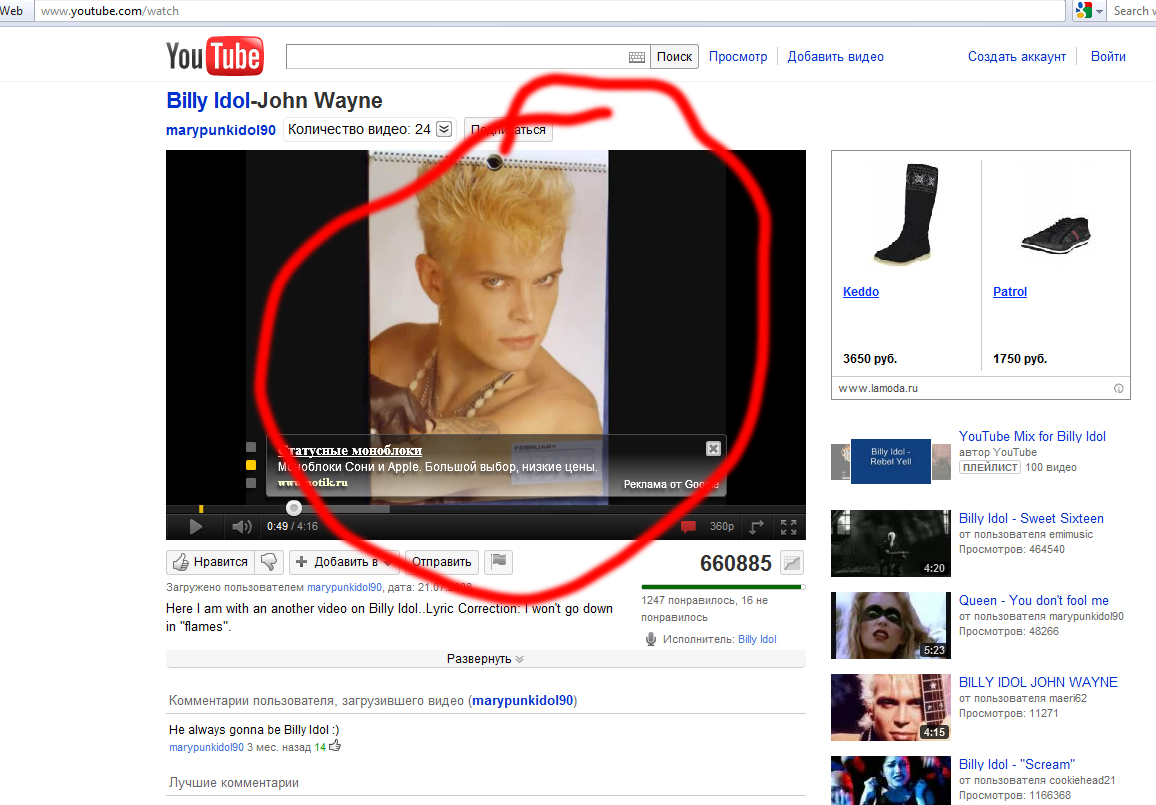This screenshot has height=805, width=1156.
Task: Click the YouTube logo
Action: (x=215, y=56)
